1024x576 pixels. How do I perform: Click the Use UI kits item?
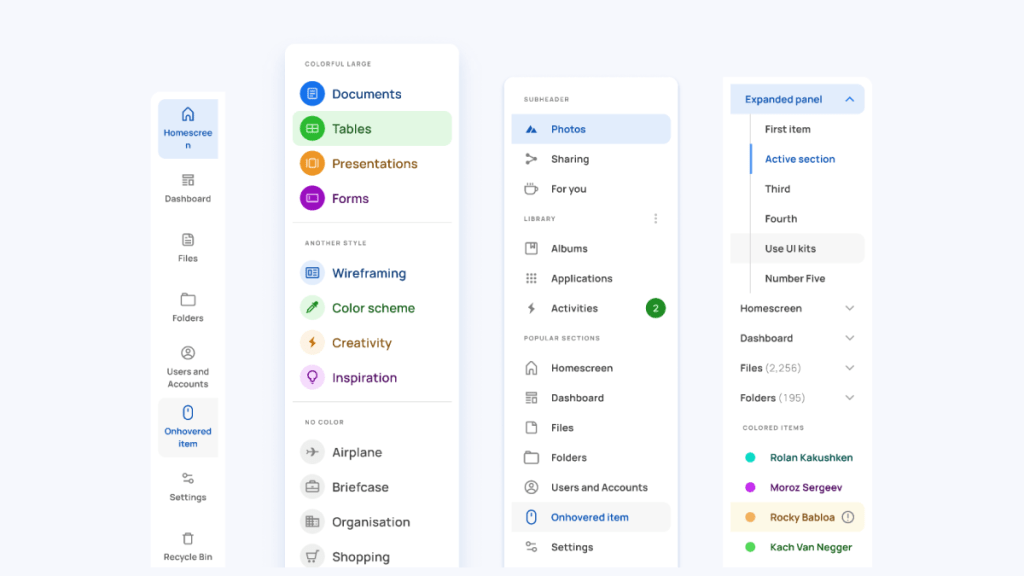pyautogui.click(x=790, y=249)
